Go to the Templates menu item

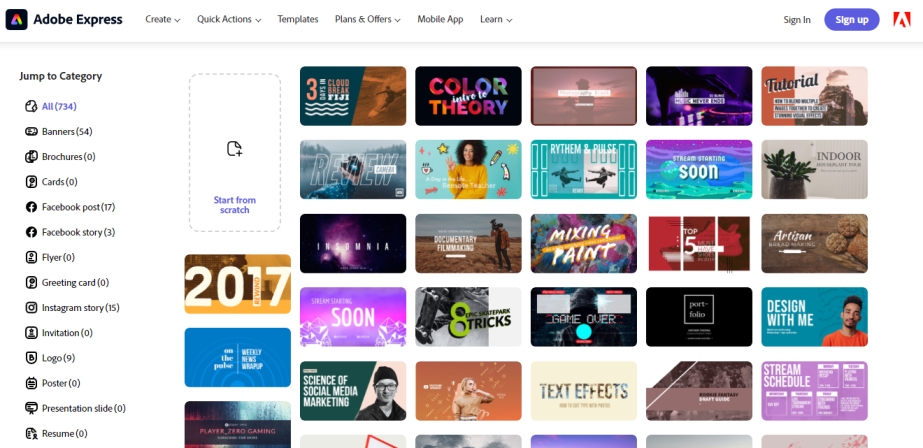coord(298,19)
